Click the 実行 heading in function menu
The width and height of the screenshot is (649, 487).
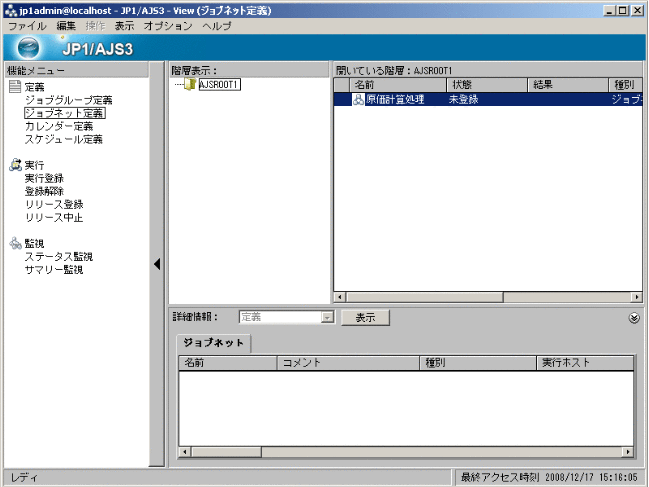34,165
